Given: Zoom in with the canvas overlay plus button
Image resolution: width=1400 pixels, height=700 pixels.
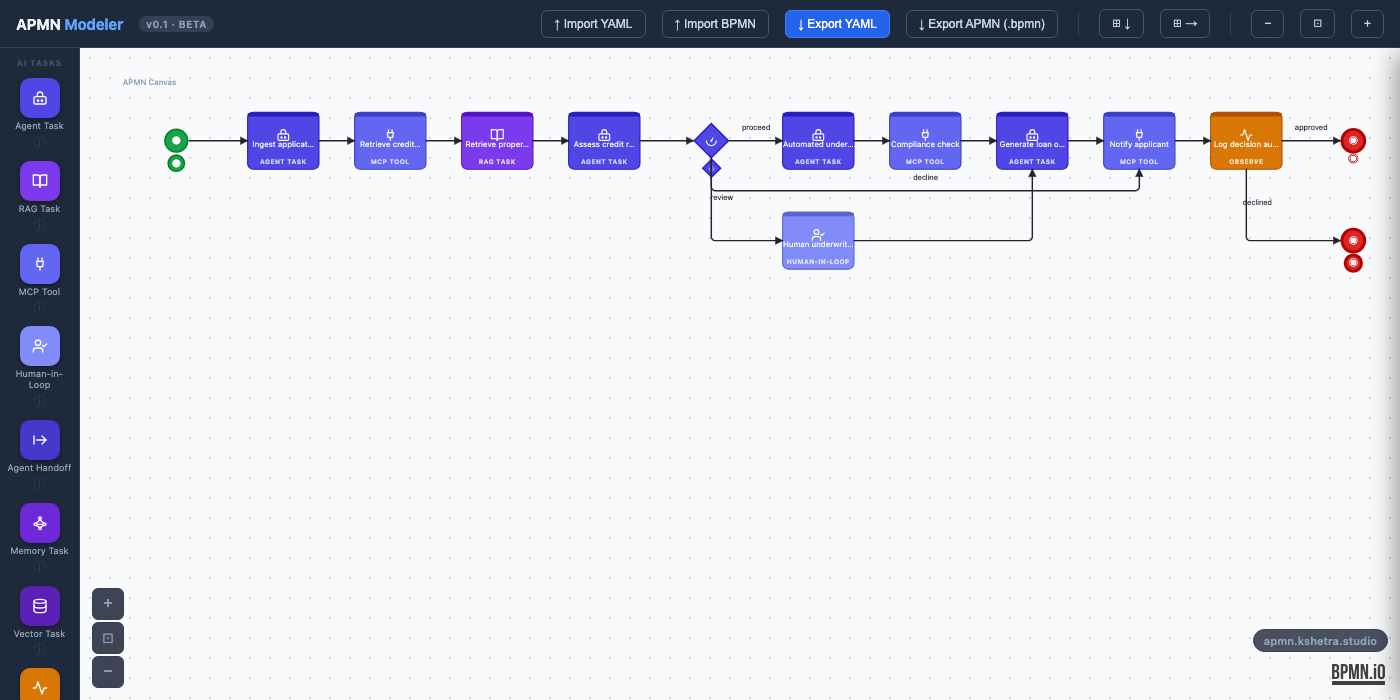Looking at the screenshot, I should point(108,604).
